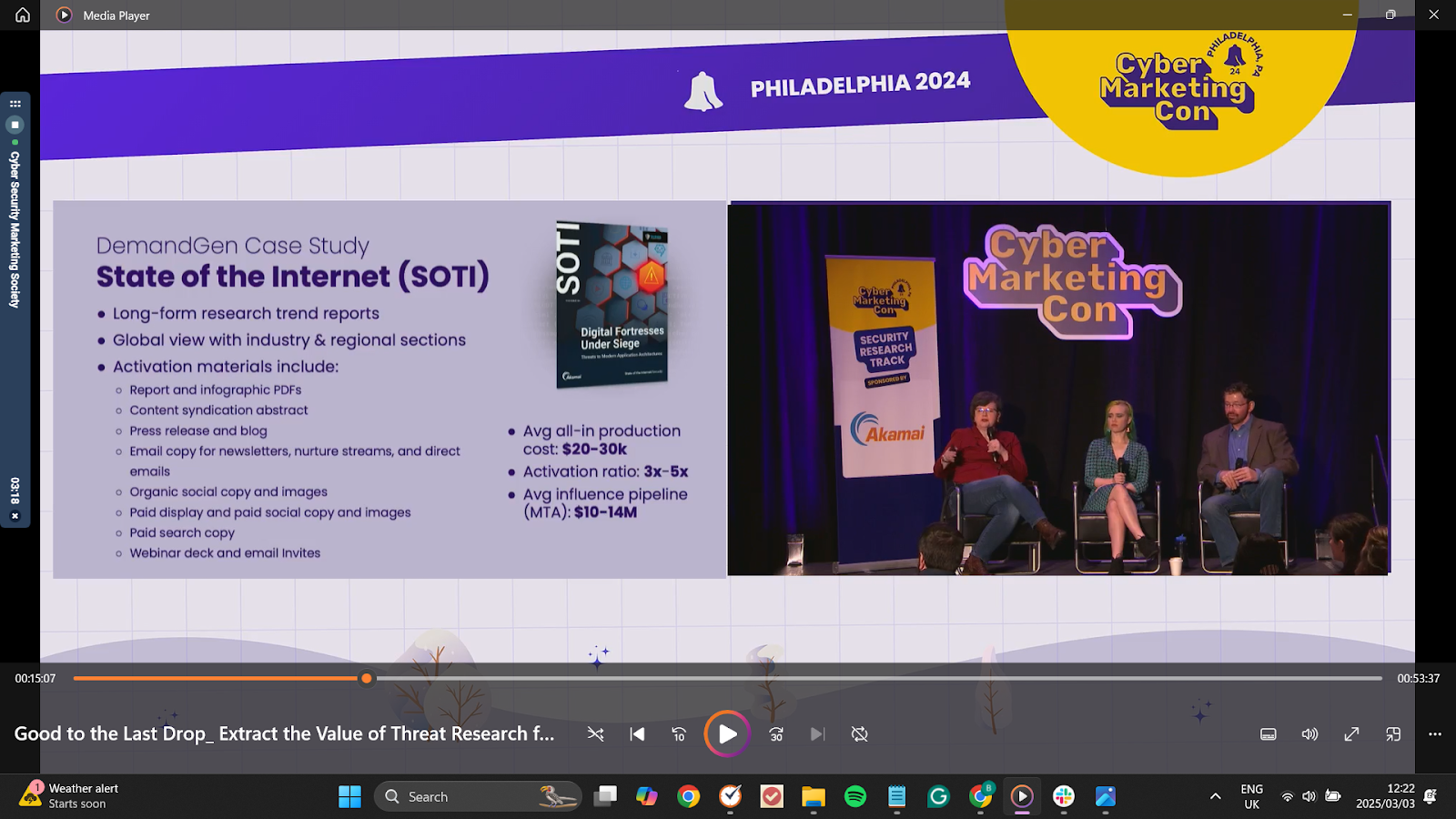The height and width of the screenshot is (819, 1456).
Task: Click the Media Player app logo in title bar
Action: 64,15
